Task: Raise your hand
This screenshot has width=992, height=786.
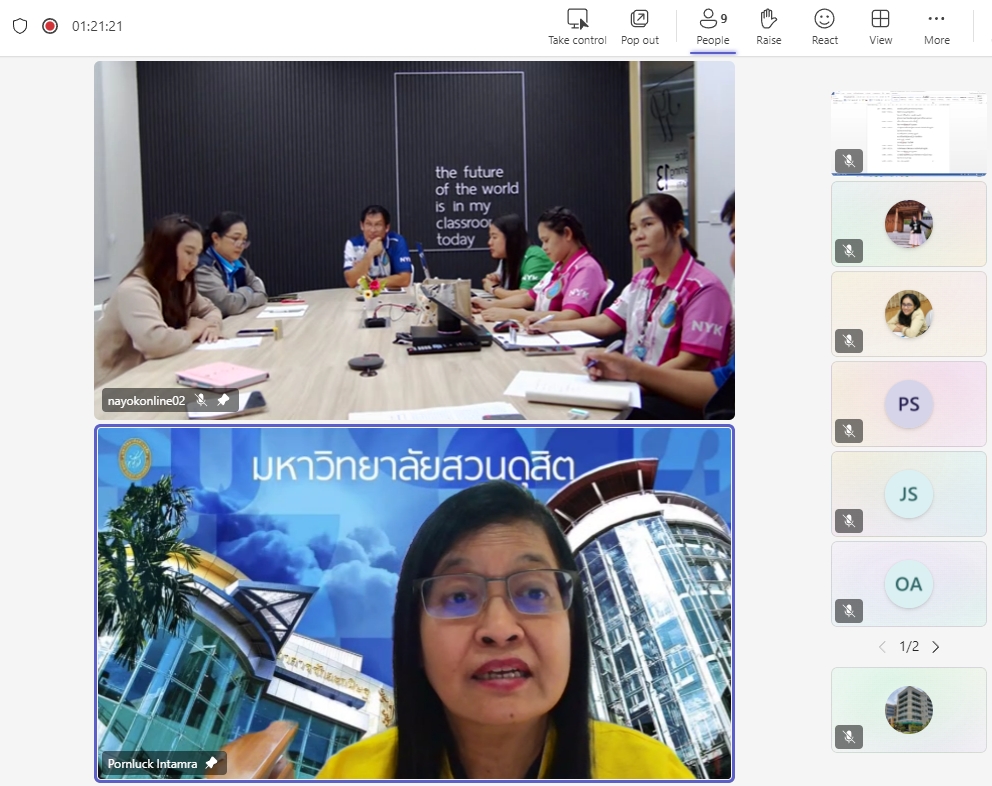Action: click(x=769, y=27)
